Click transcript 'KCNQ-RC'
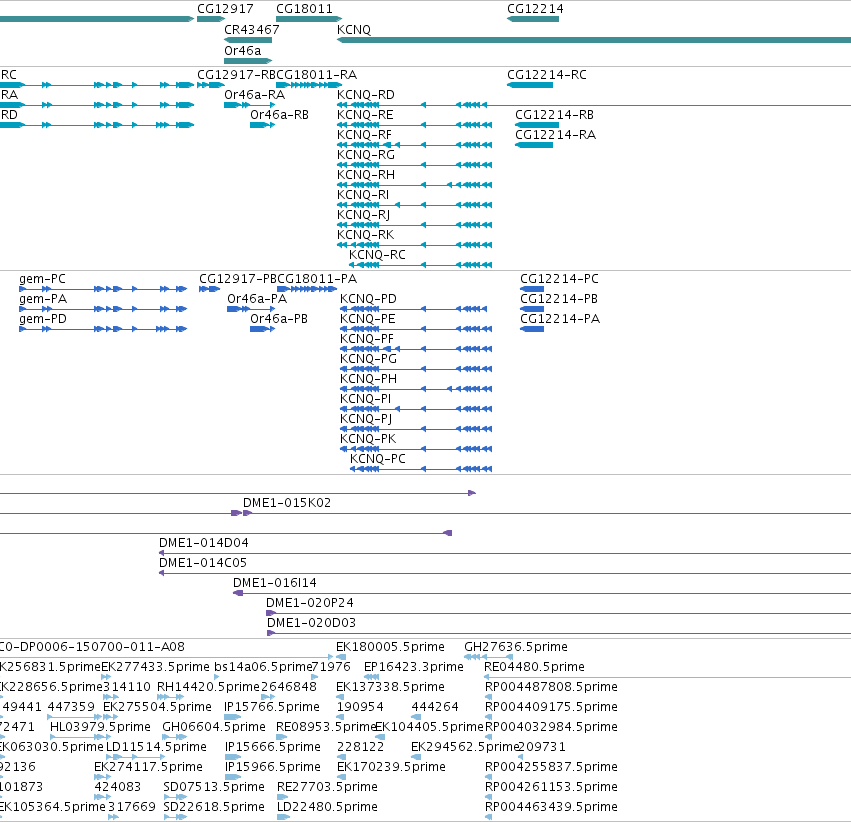Viewport: 851px width, 822px height. tap(377, 255)
